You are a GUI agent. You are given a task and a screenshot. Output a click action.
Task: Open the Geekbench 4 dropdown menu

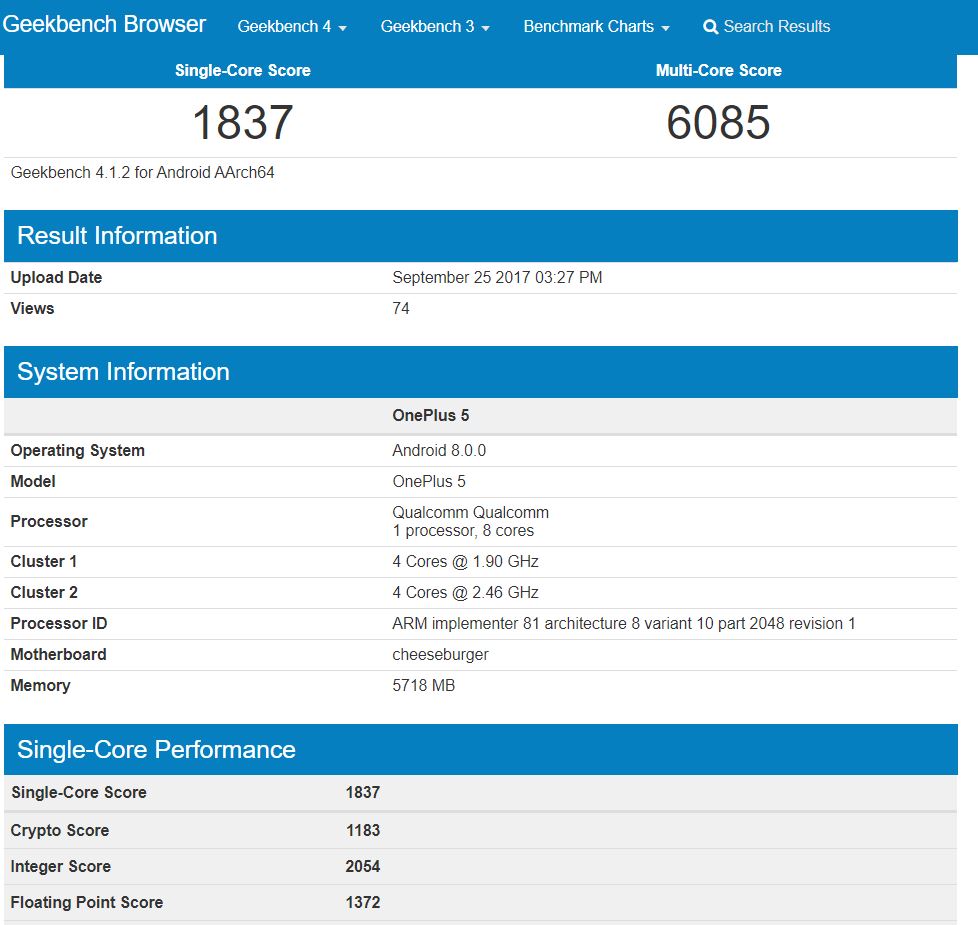292,27
